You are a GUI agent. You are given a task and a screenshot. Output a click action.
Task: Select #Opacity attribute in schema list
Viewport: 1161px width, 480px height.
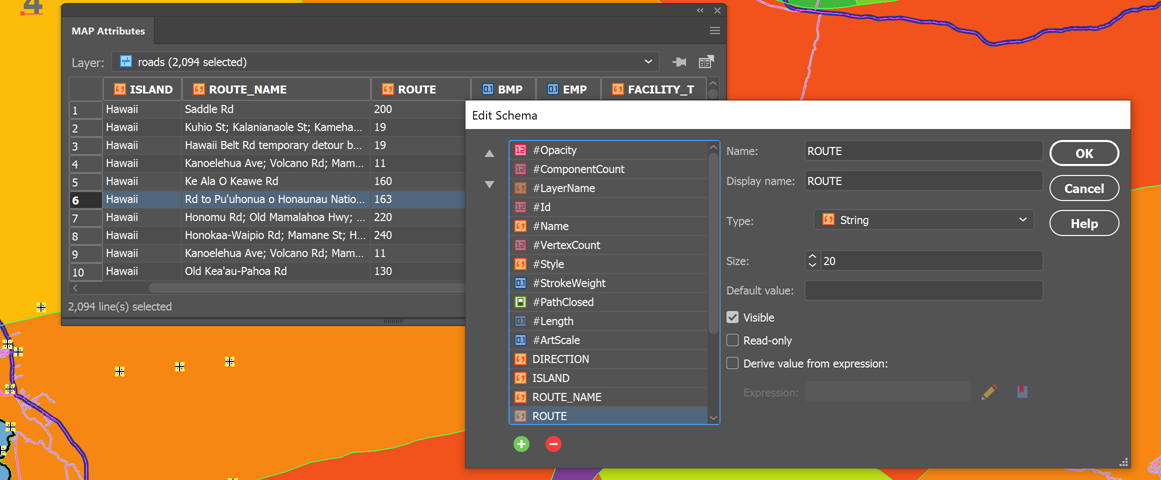609,150
